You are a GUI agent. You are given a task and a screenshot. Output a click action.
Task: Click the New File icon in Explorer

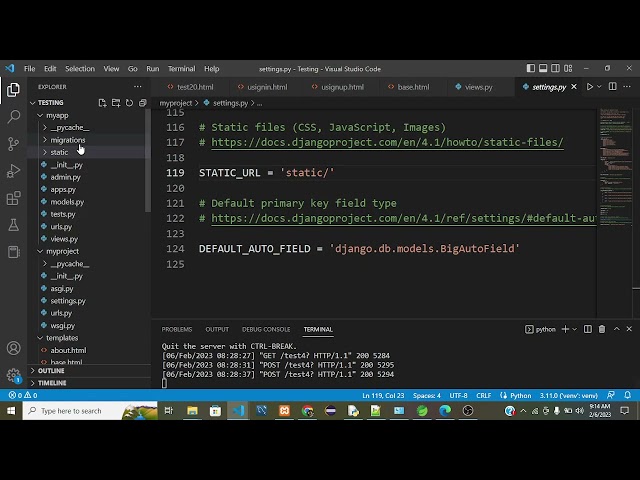pos(102,103)
